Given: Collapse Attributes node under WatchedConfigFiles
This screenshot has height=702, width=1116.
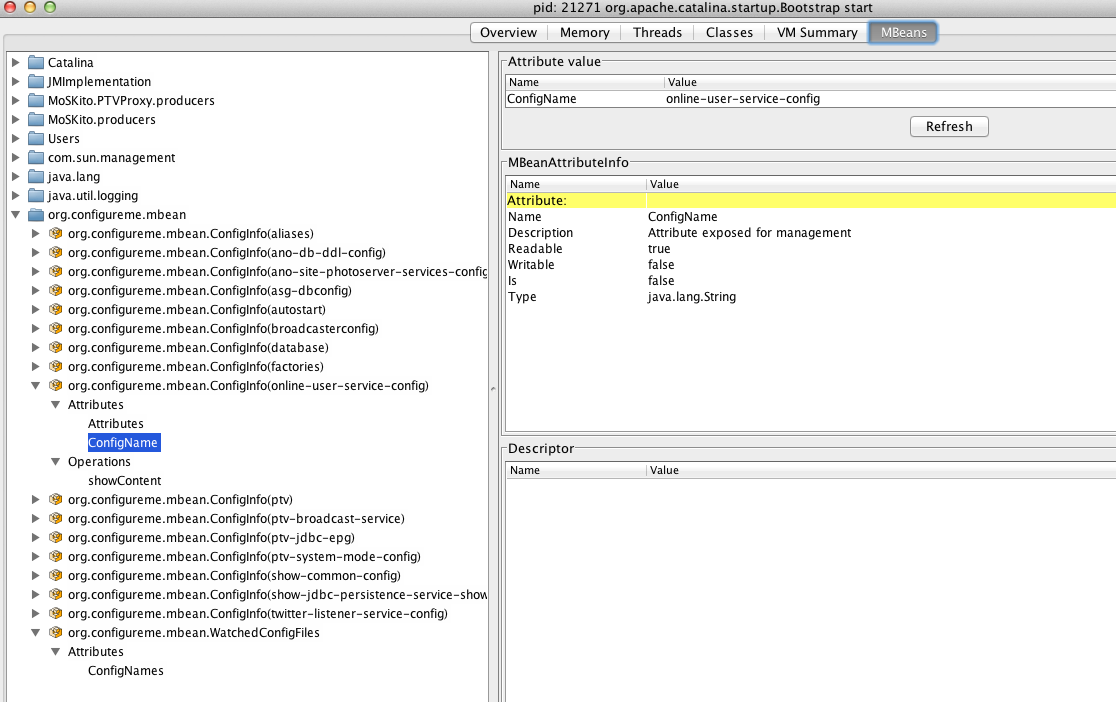Looking at the screenshot, I should coord(56,651).
